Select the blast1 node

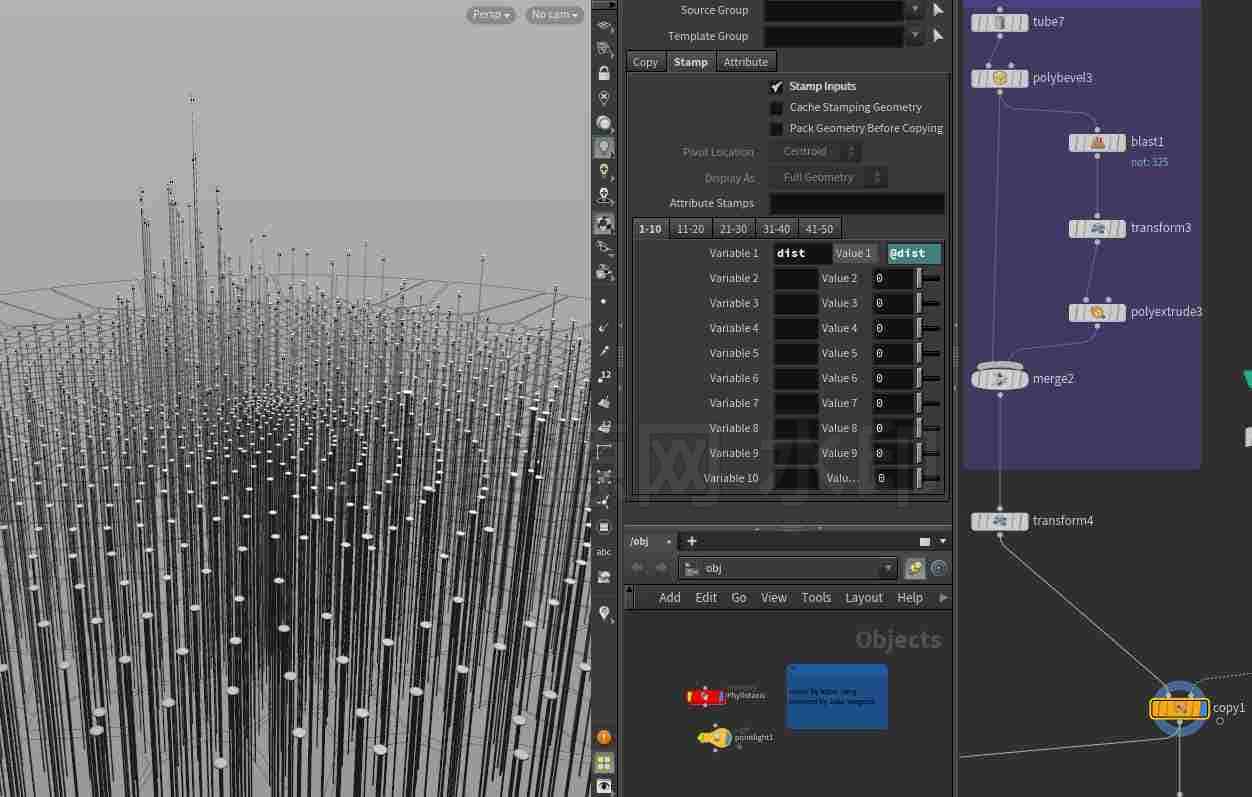[x=1098, y=142]
